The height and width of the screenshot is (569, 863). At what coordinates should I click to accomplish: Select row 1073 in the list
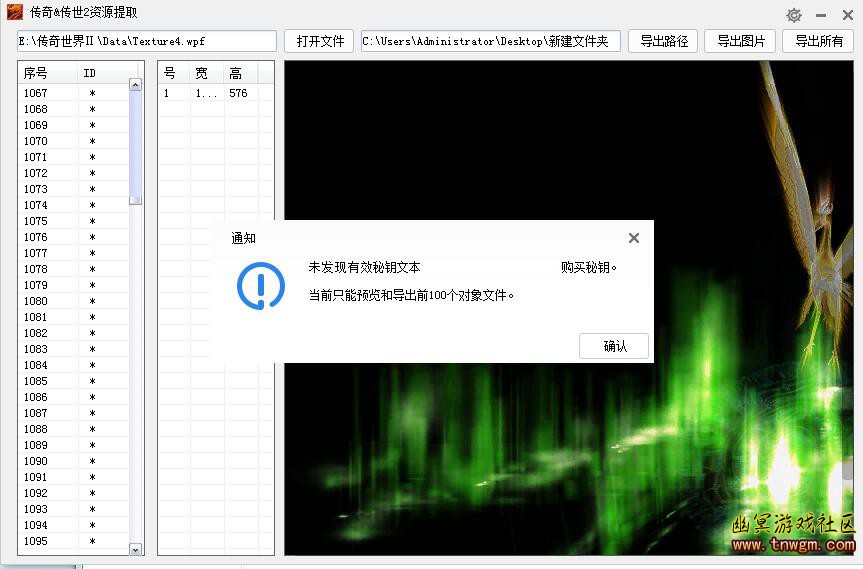coord(73,189)
